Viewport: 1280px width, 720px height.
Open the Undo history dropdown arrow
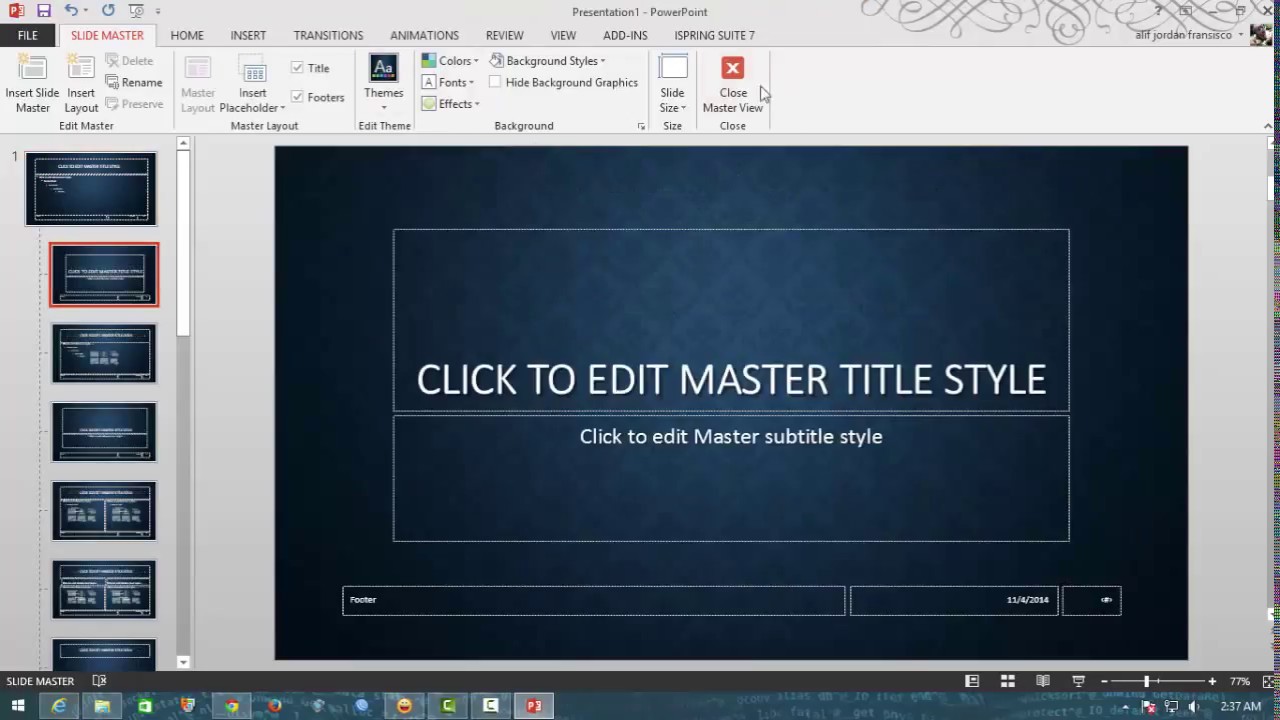tap(86, 11)
